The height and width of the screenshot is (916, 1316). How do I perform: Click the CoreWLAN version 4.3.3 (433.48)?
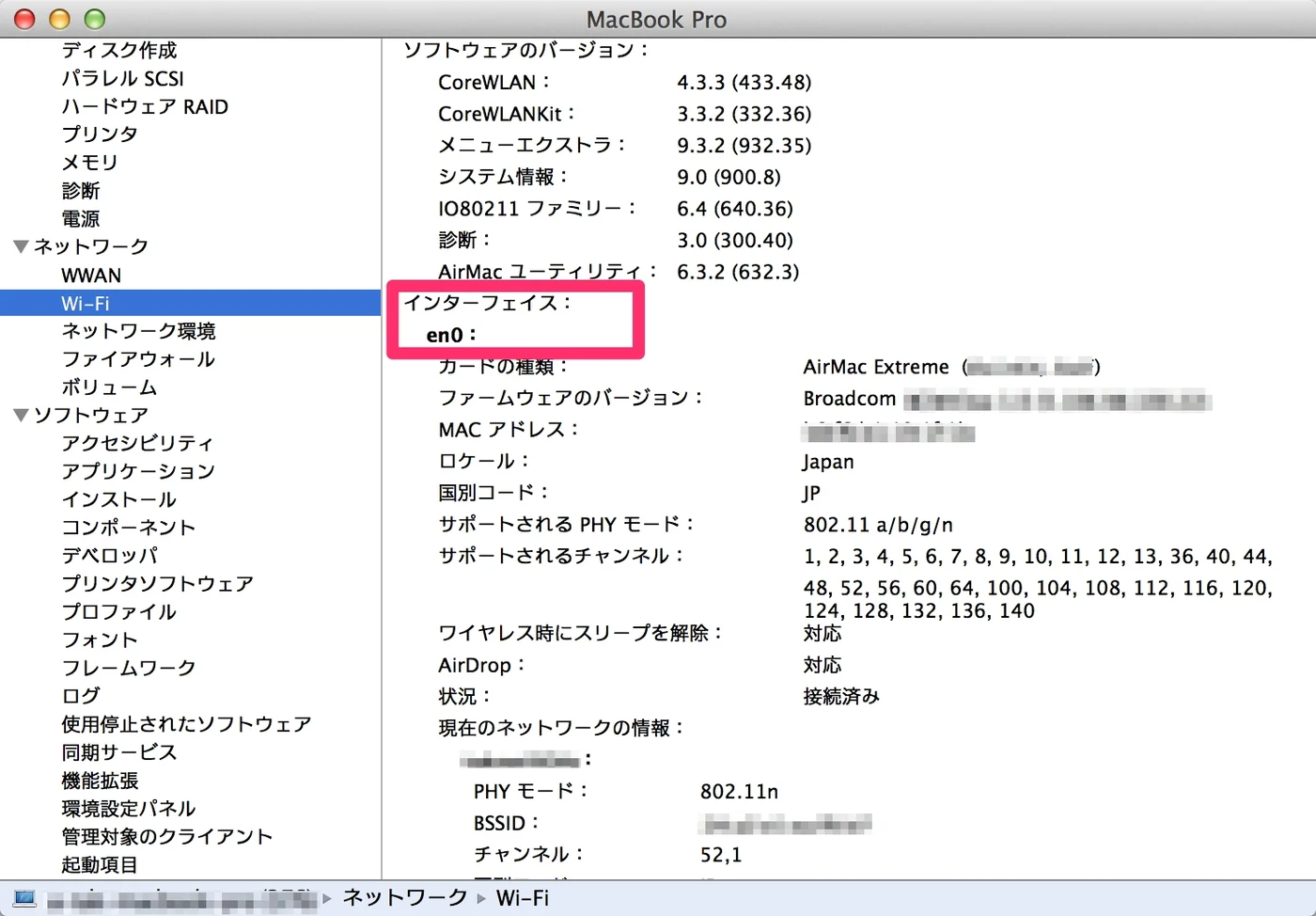tap(744, 83)
